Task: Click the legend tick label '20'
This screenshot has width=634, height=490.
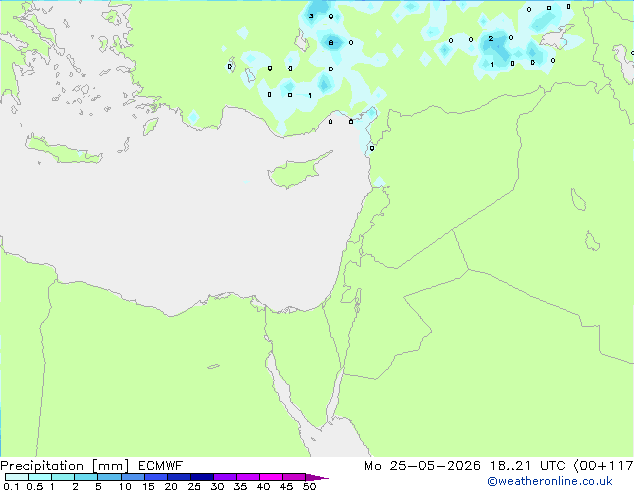Action: click(171, 486)
